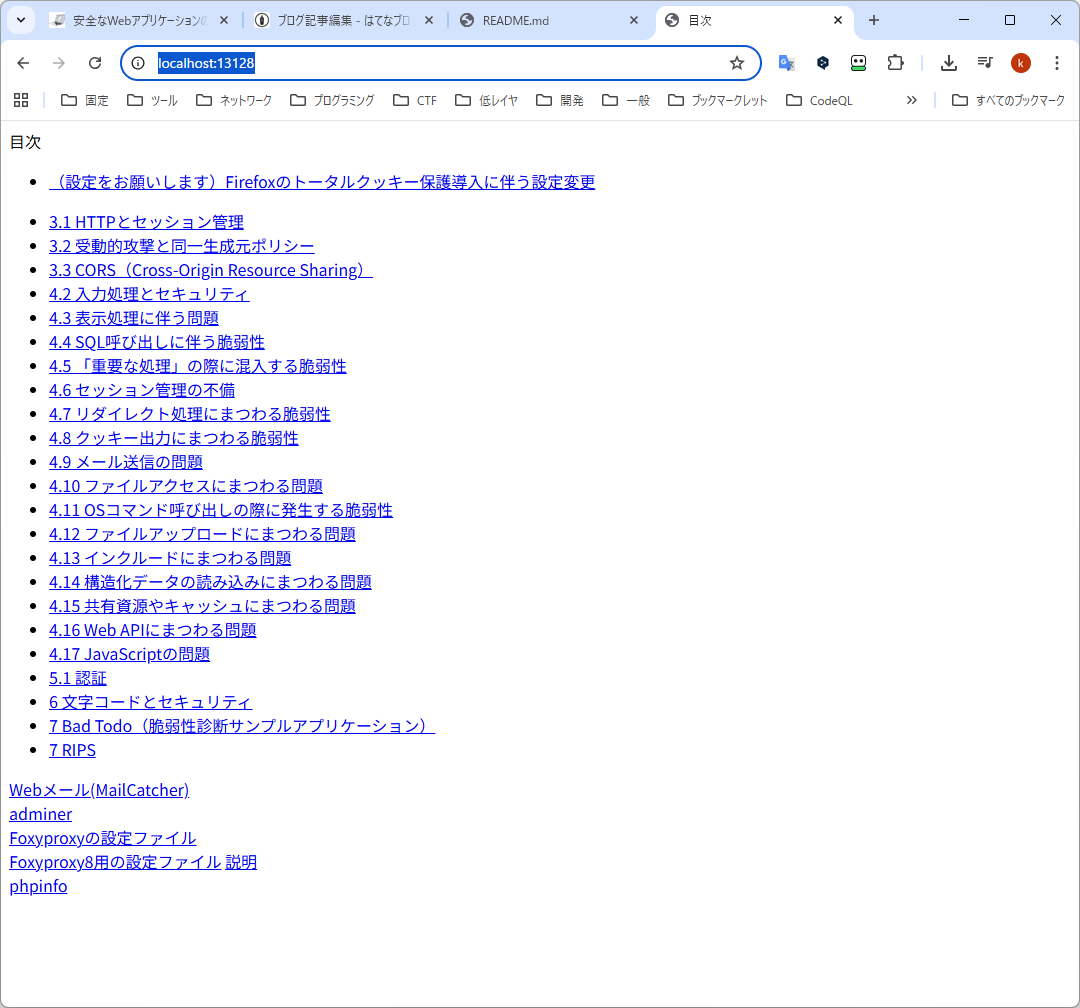
Task: Open media controls icon in toolbar
Action: click(985, 63)
